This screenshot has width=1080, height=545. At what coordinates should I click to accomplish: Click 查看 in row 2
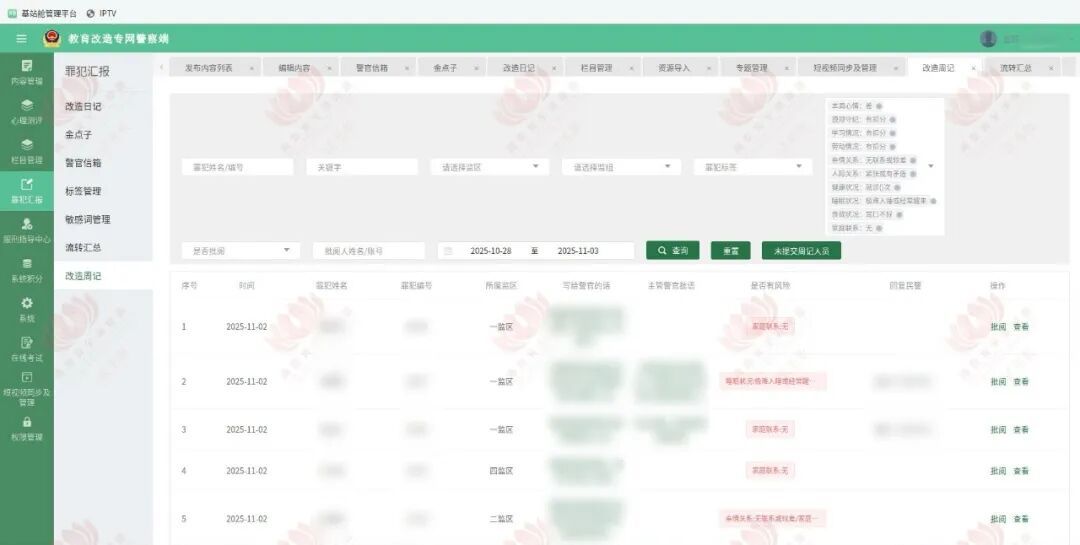[x=1021, y=382]
